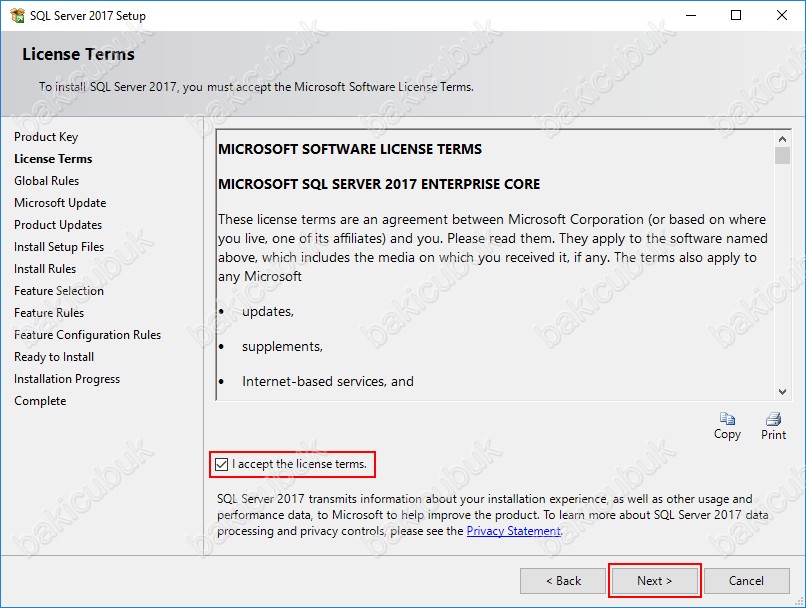Select Global Rules step in sidebar
The image size is (806, 608).
tap(46, 181)
